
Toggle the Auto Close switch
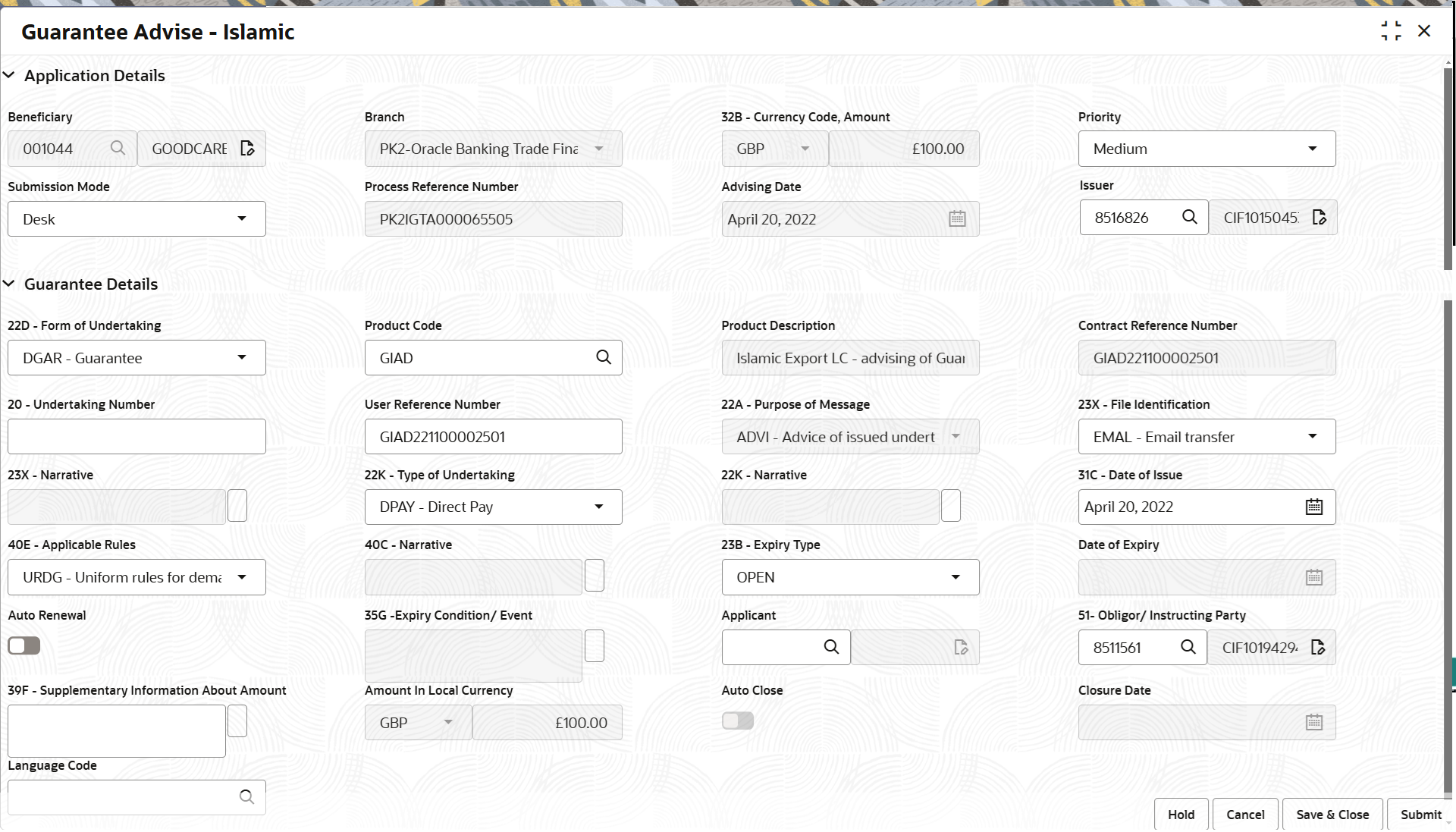tap(737, 721)
